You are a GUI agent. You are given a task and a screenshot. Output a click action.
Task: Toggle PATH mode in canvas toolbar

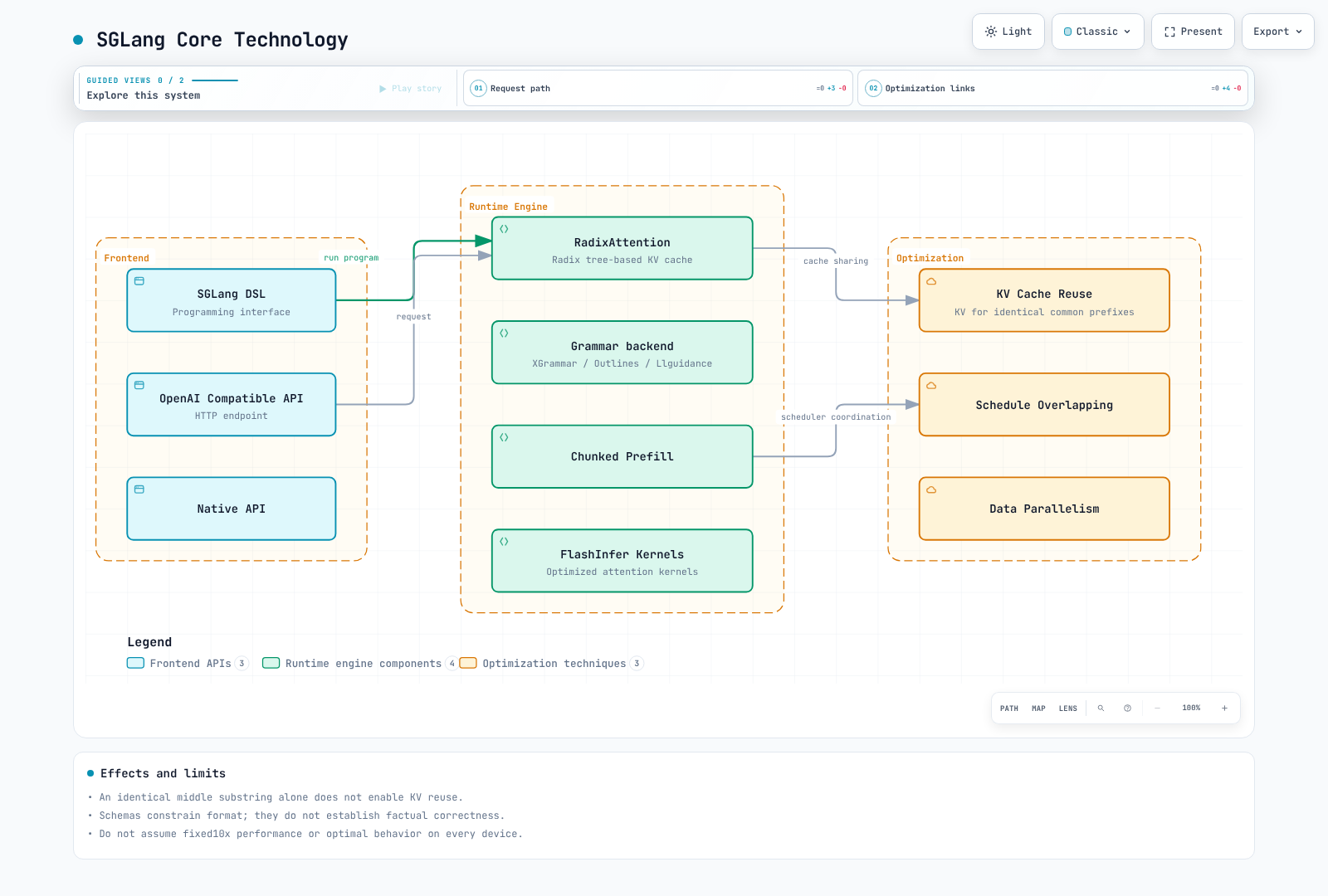pos(1009,709)
